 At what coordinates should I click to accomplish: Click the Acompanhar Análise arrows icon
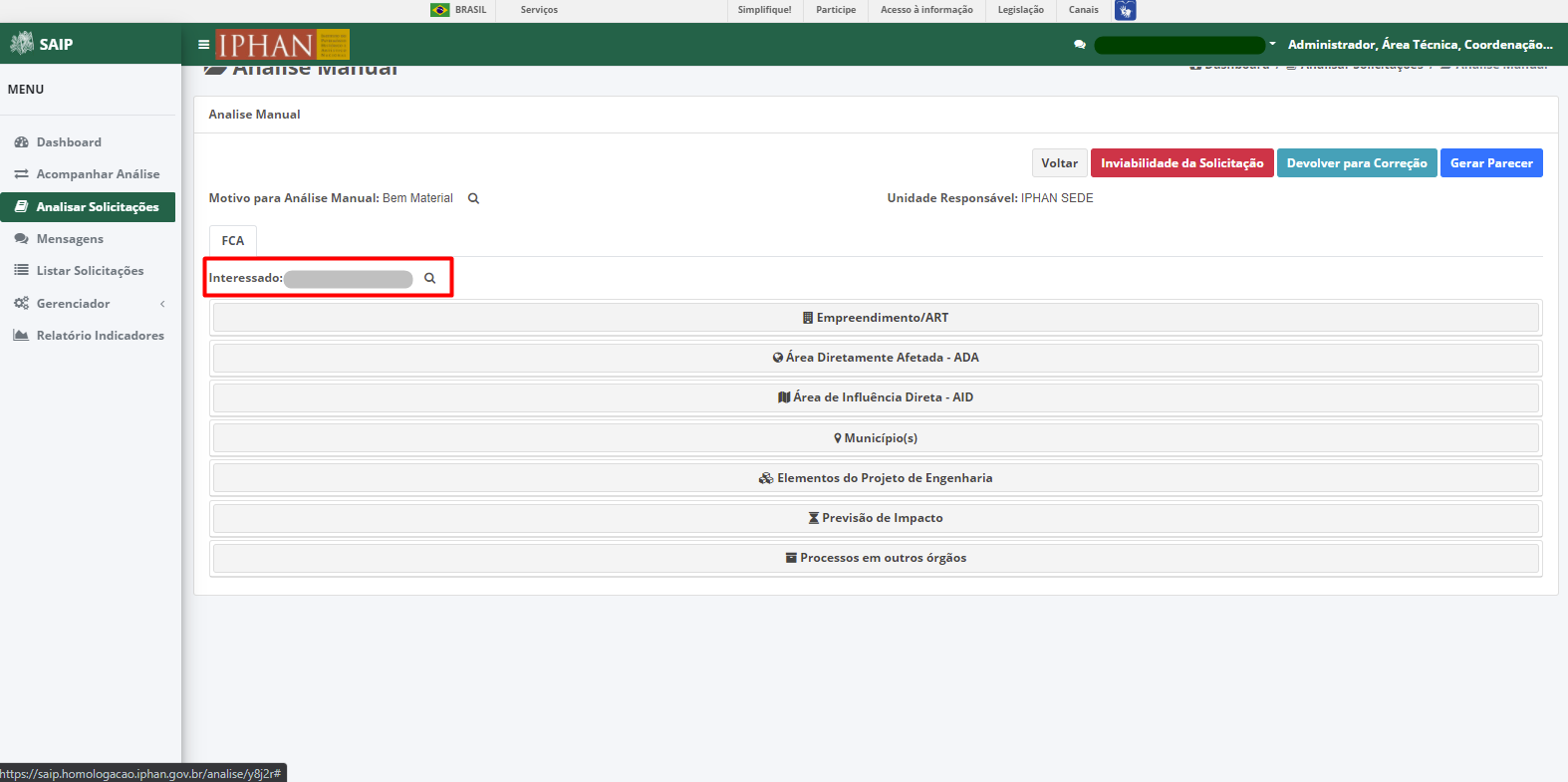click(21, 174)
